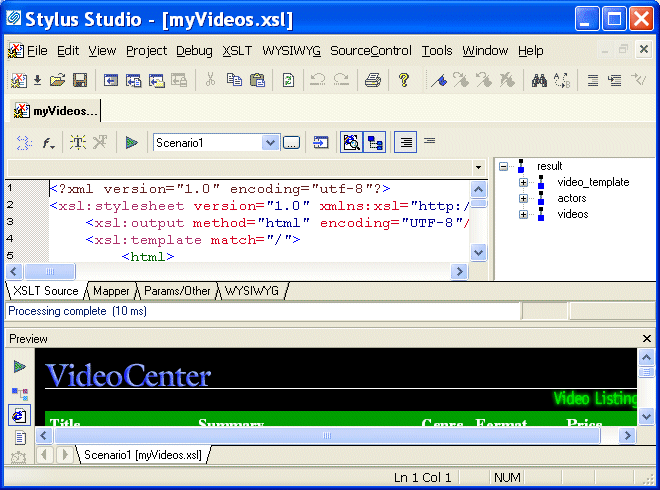Open file using the folder icon

[58, 81]
